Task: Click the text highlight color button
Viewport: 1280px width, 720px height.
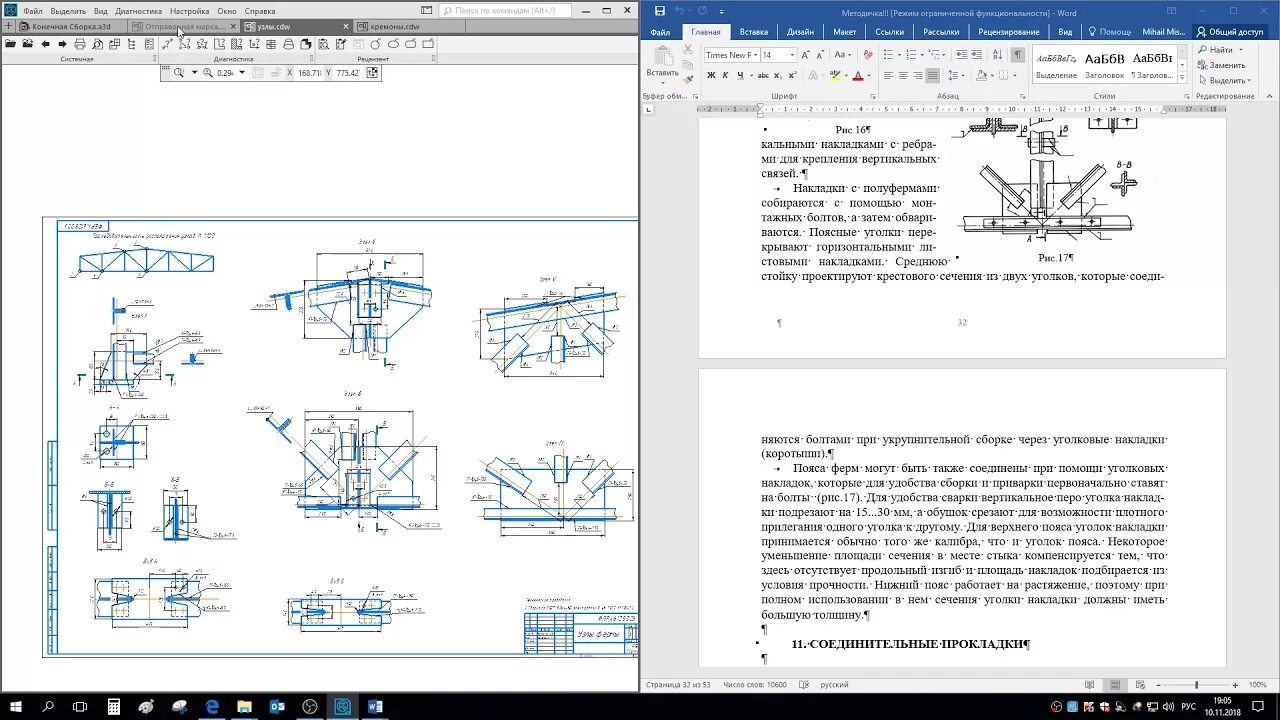Action: pos(834,75)
